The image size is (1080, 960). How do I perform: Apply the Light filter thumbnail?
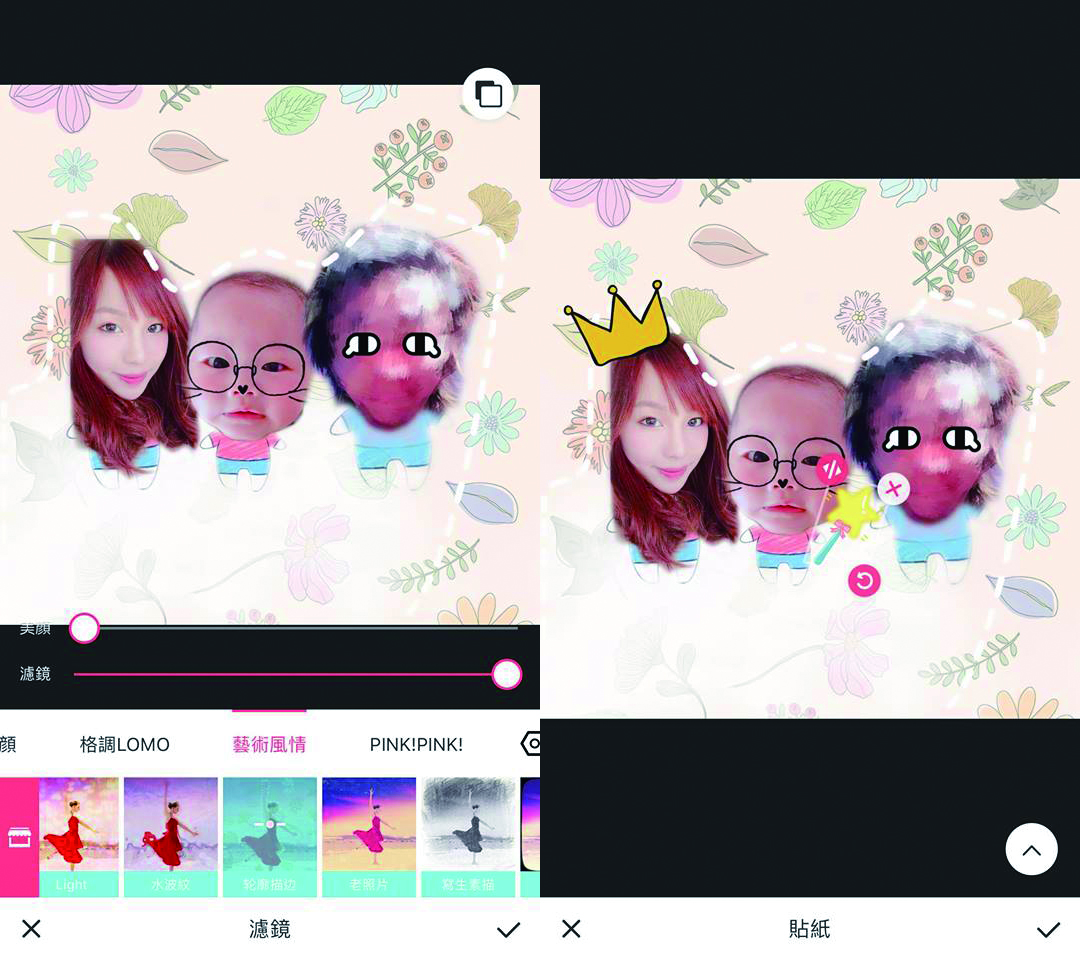pos(79,835)
